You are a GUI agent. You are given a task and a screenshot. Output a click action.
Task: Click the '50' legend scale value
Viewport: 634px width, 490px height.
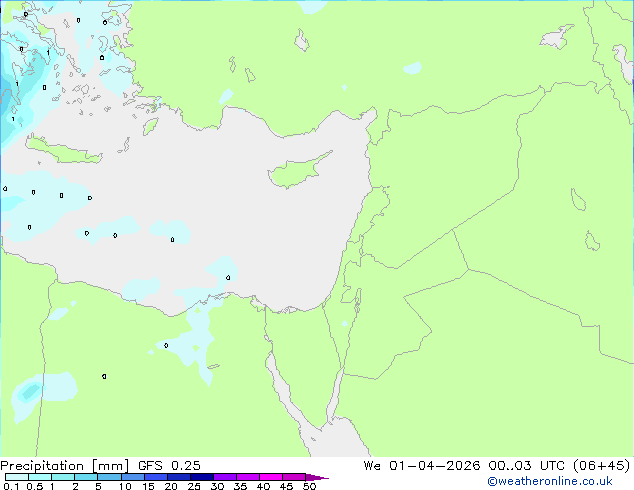coord(309,486)
